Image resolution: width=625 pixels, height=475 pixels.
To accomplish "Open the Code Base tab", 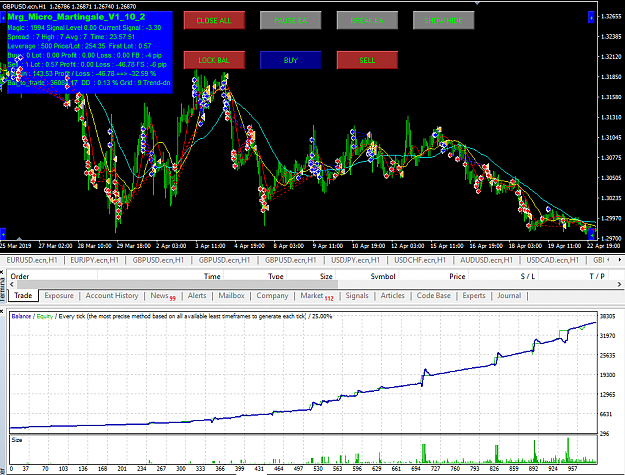I will coord(434,296).
